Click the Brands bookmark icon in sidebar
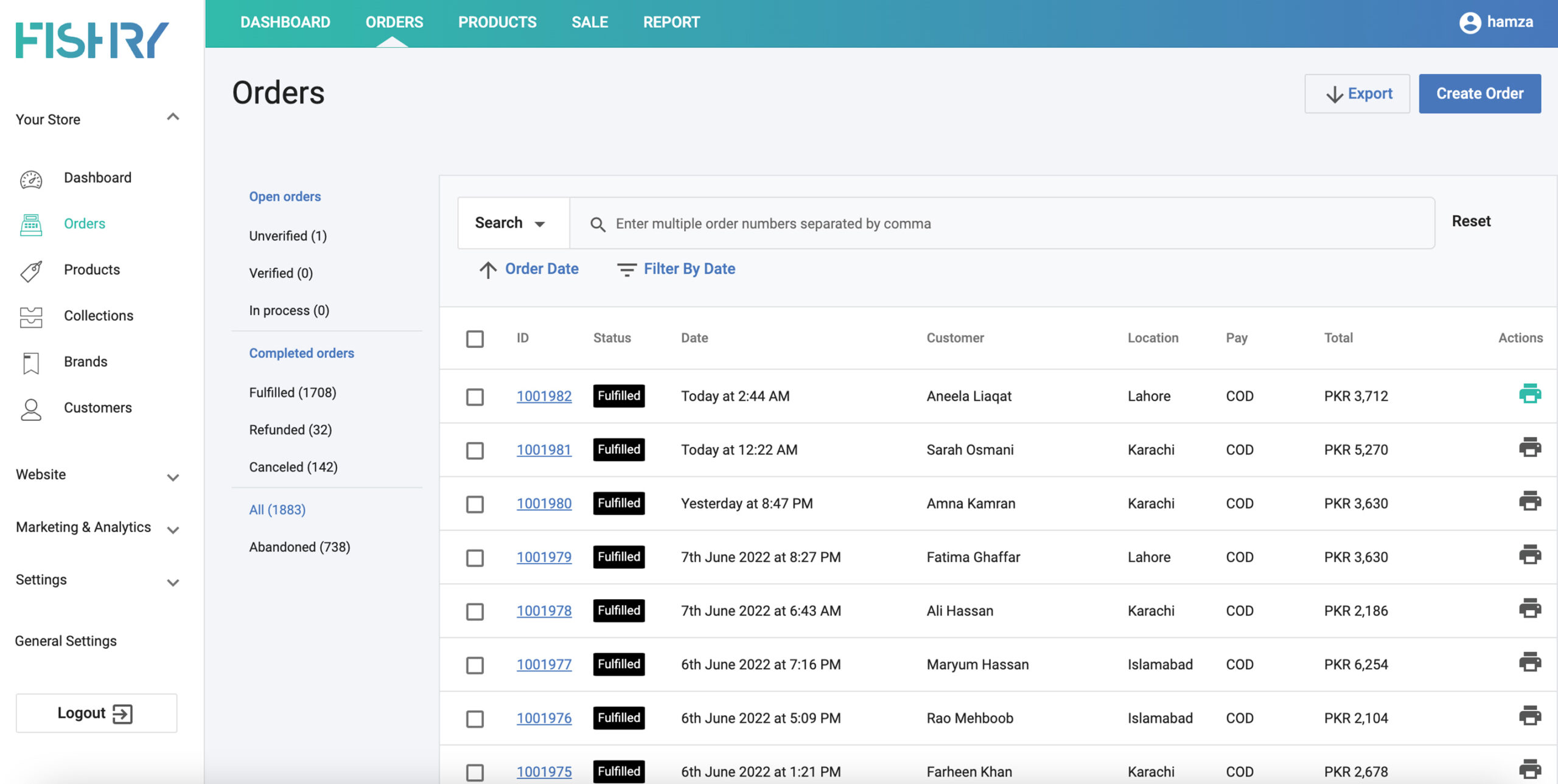This screenshot has height=784, width=1558. (x=31, y=363)
